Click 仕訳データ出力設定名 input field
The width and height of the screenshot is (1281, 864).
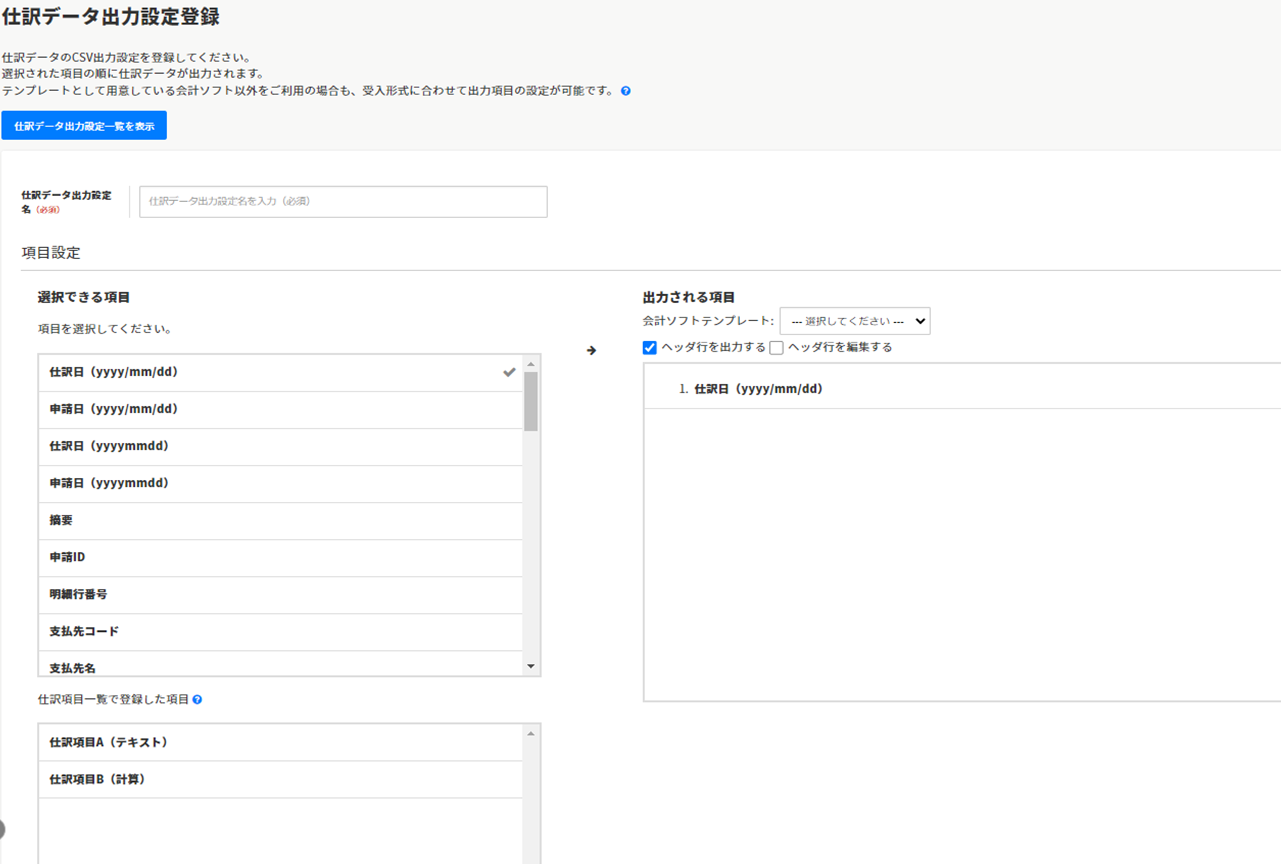pyautogui.click(x=343, y=201)
